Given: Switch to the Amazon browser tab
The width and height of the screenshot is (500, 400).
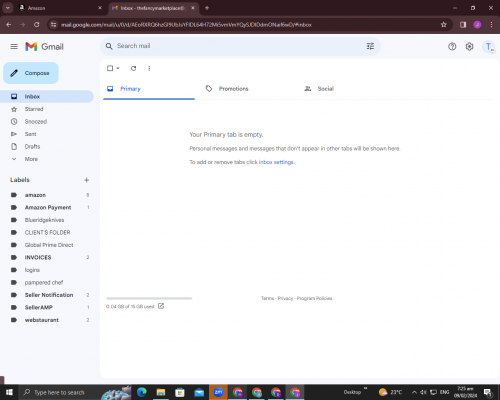Looking at the screenshot, I should coord(61,8).
